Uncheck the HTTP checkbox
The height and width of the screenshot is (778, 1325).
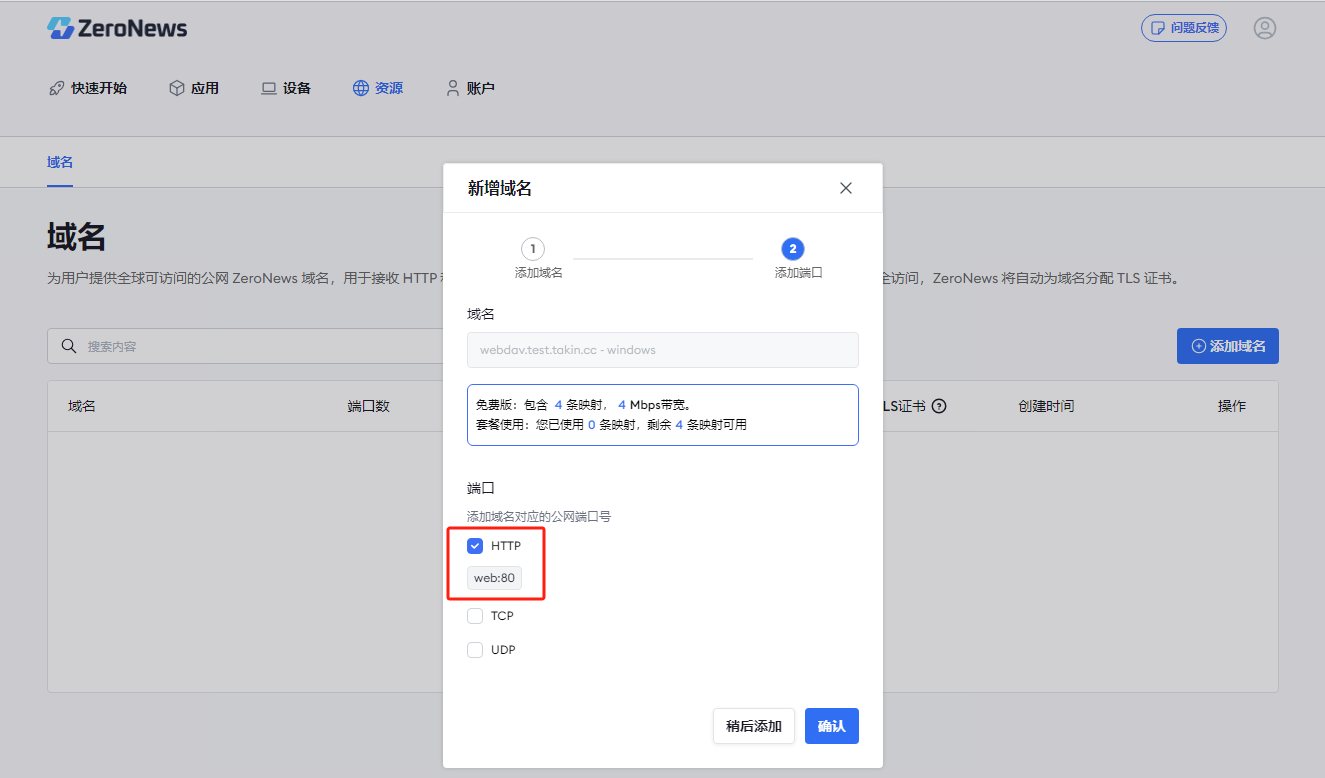click(475, 546)
